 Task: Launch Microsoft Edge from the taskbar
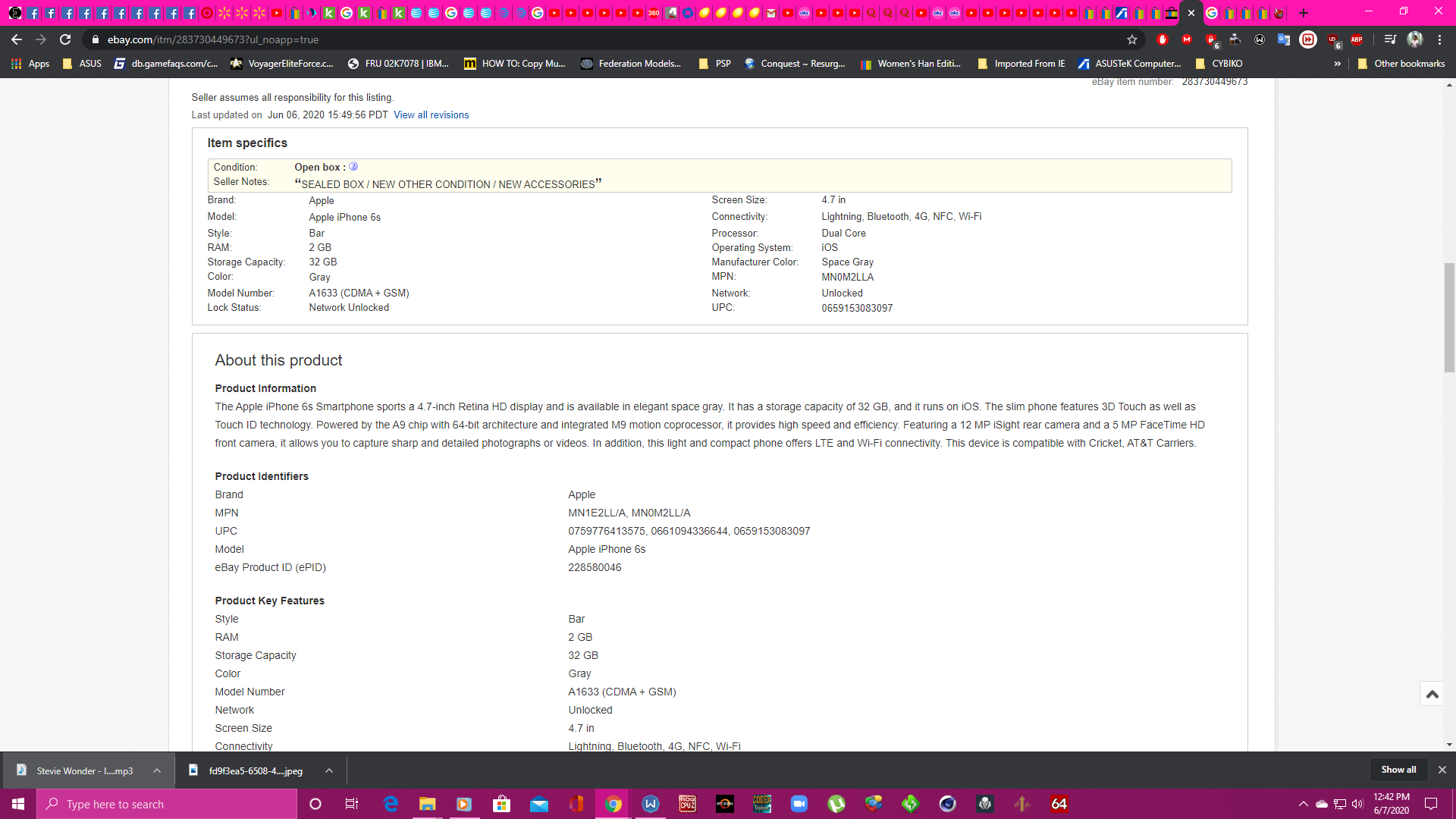[x=391, y=804]
